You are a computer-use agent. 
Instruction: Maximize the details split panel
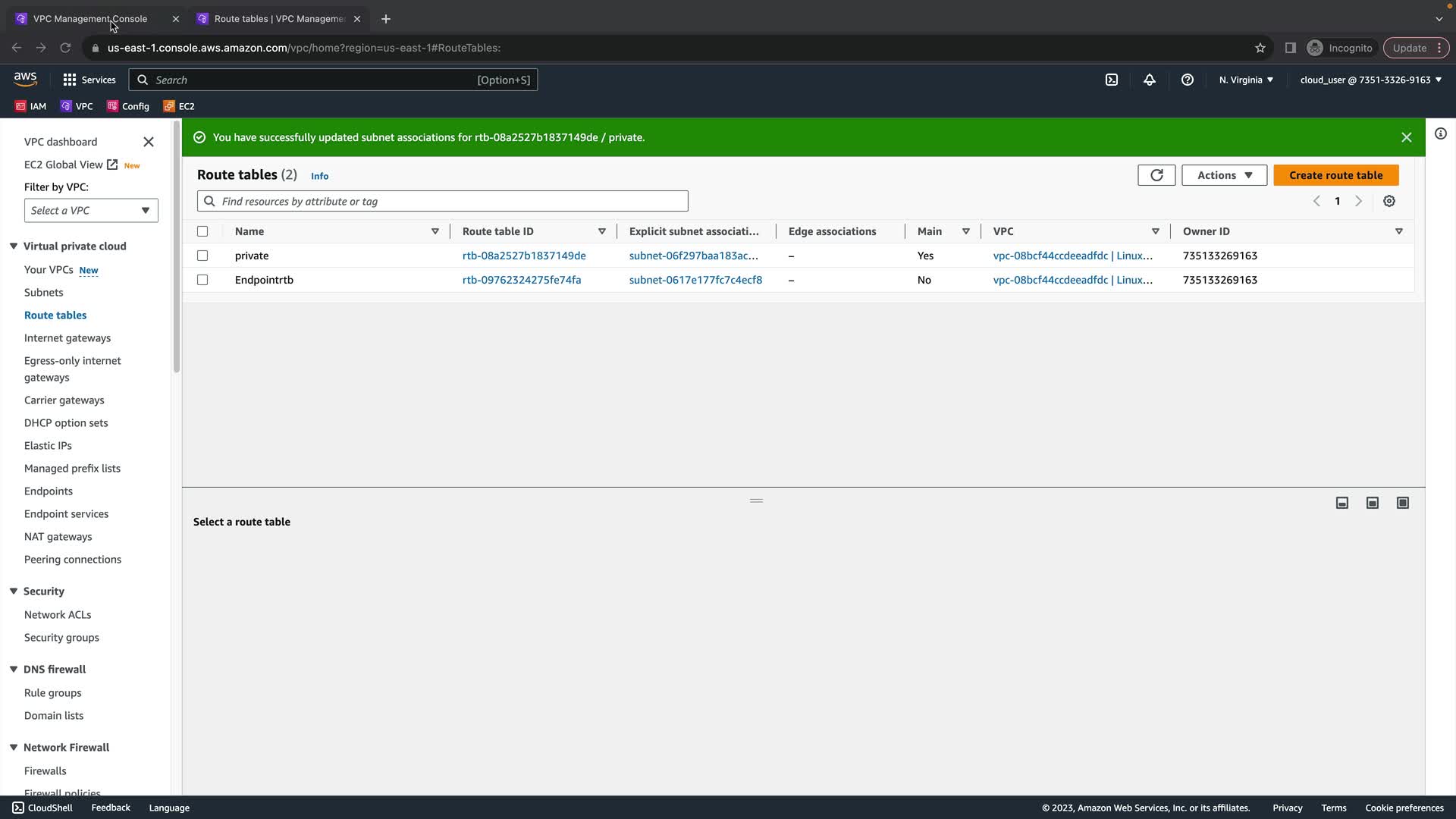click(1403, 503)
